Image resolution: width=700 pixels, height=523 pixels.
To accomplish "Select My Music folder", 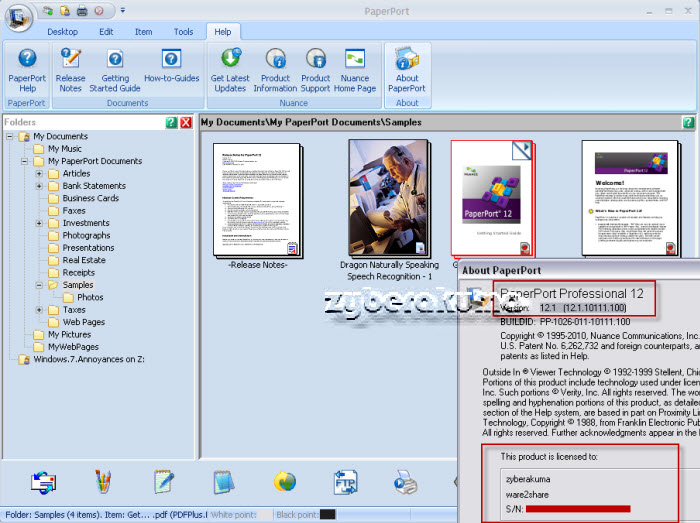I will tap(65, 149).
